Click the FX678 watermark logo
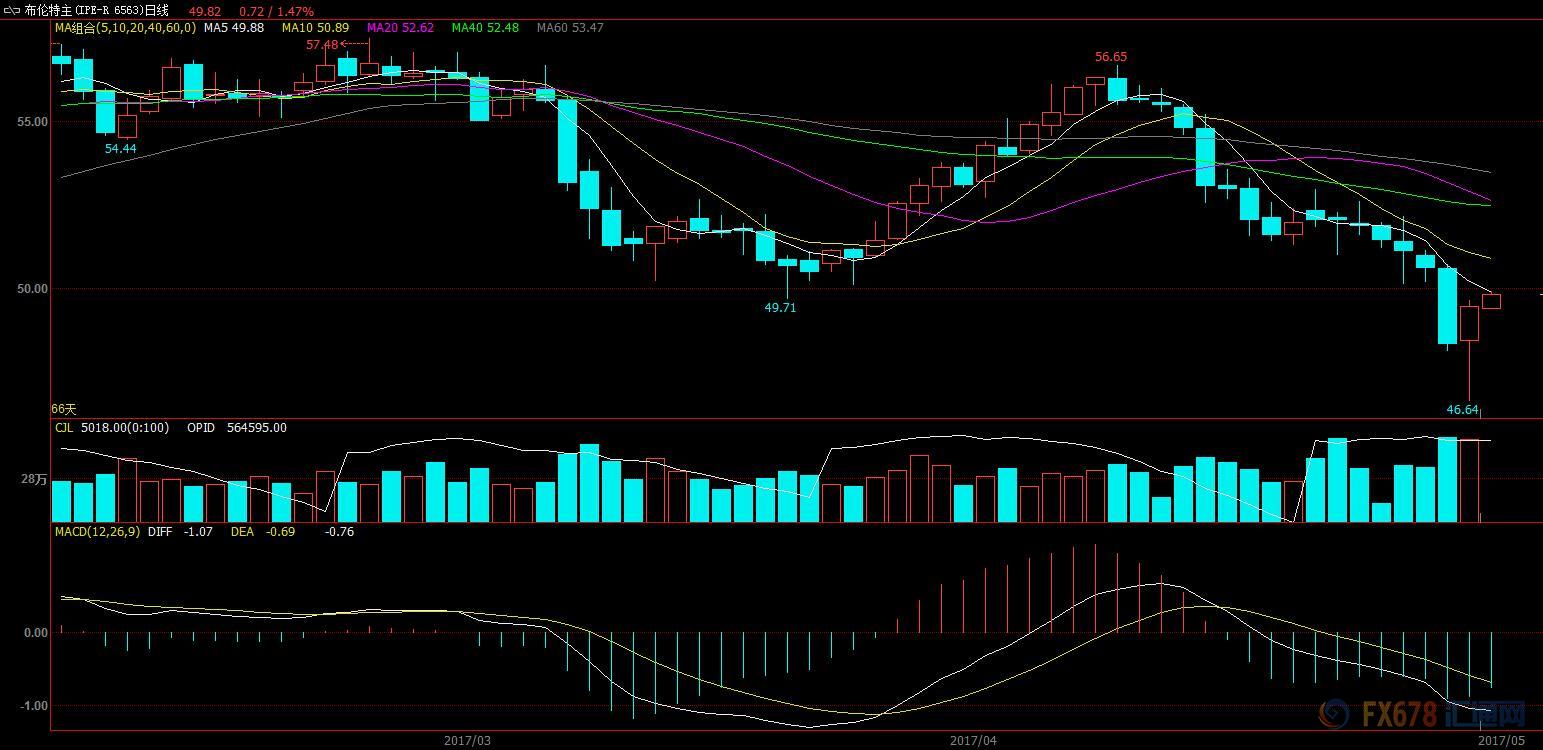 1421,714
